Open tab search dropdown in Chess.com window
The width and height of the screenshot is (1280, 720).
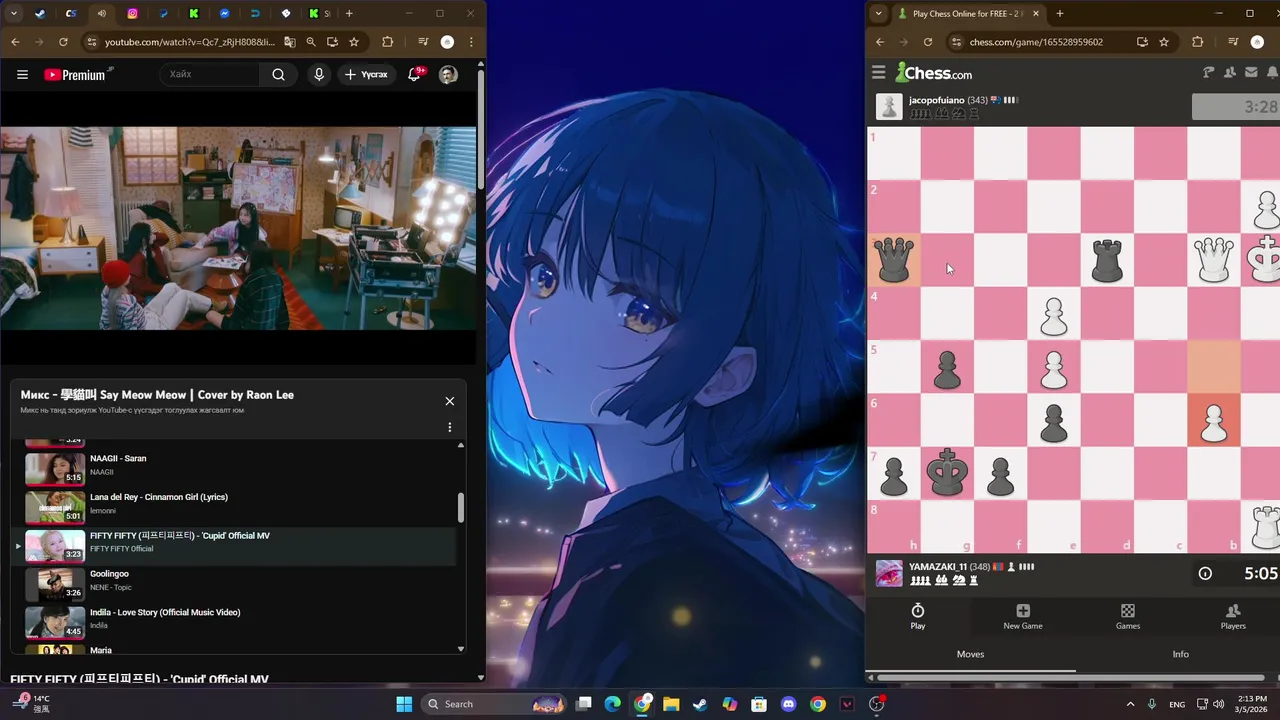(x=878, y=14)
